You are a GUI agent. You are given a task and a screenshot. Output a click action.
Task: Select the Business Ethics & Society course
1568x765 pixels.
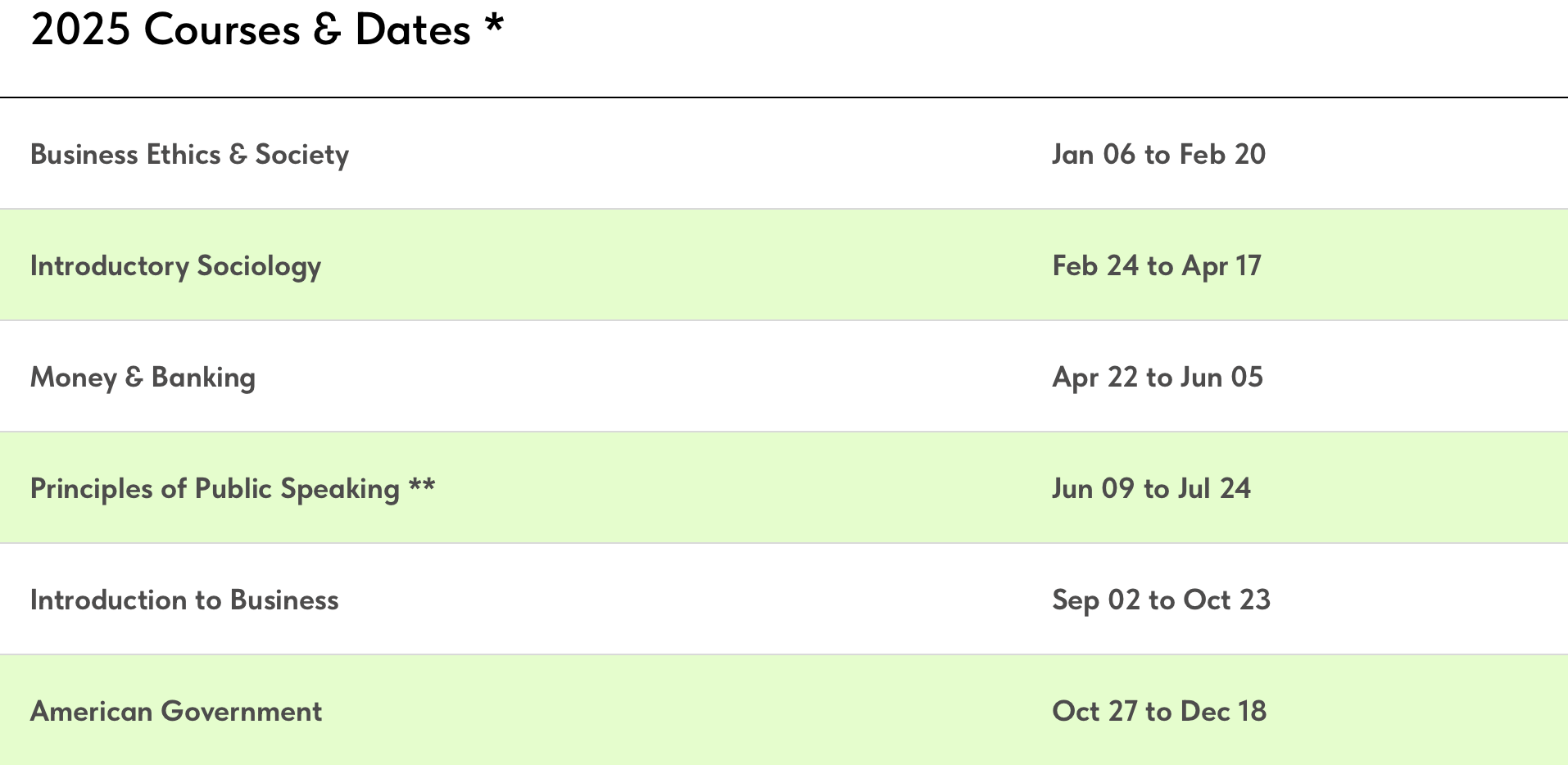tap(189, 155)
